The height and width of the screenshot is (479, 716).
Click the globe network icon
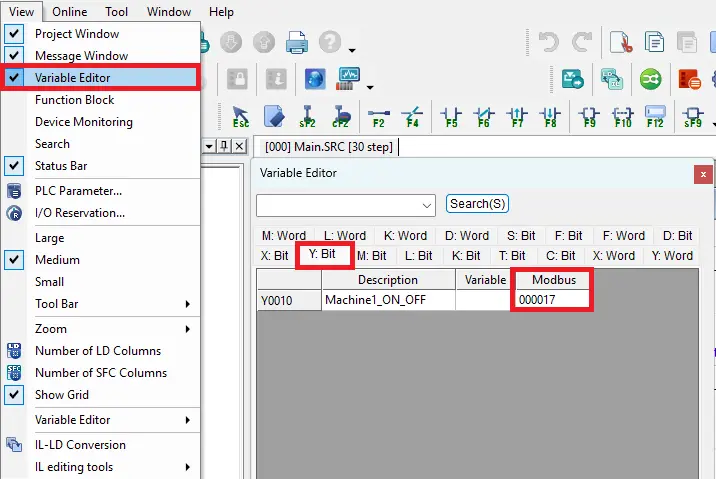[x=315, y=78]
